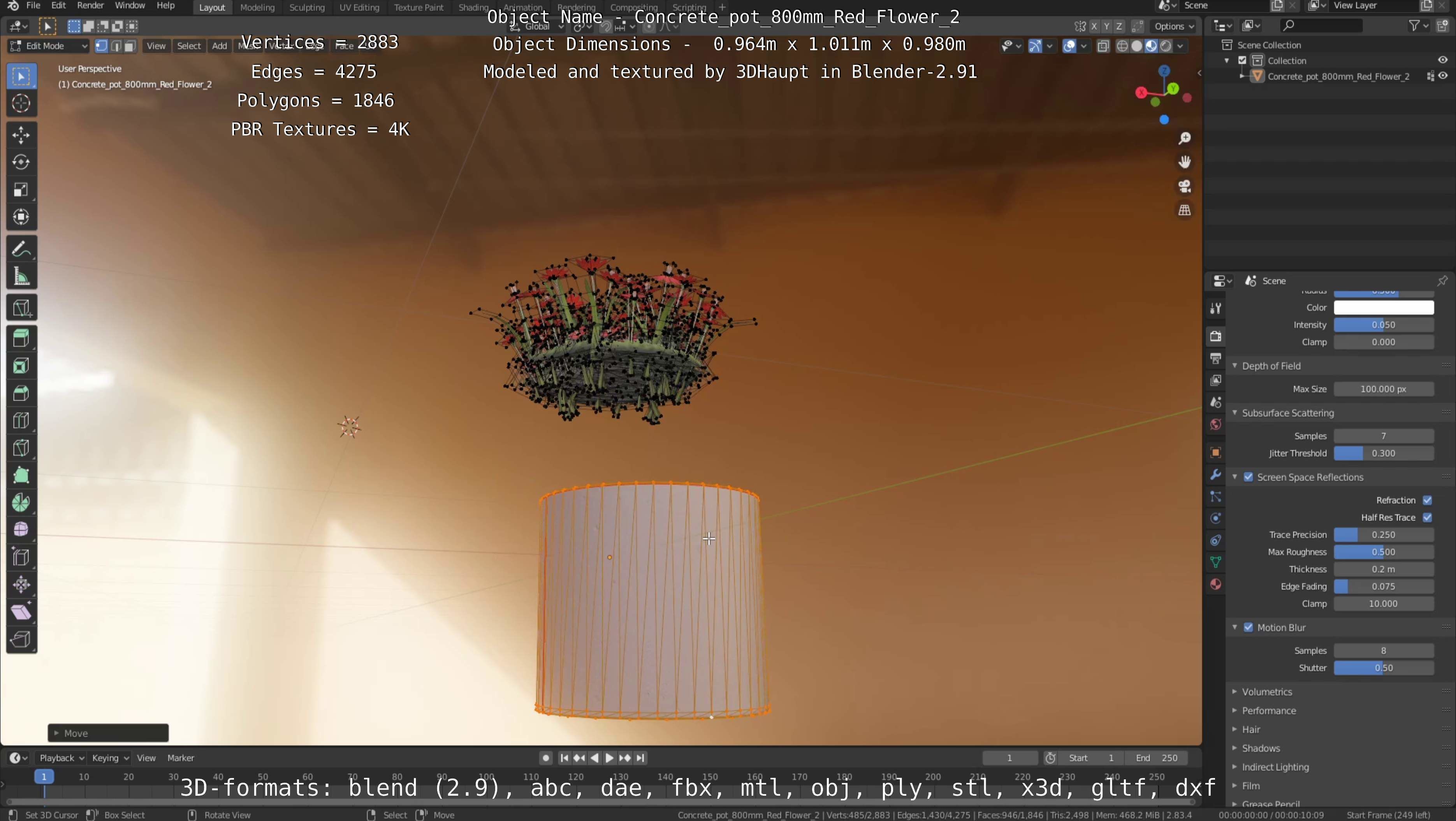Viewport: 1456px width, 821px height.
Task: Select the Poly Build tool
Action: (21, 475)
